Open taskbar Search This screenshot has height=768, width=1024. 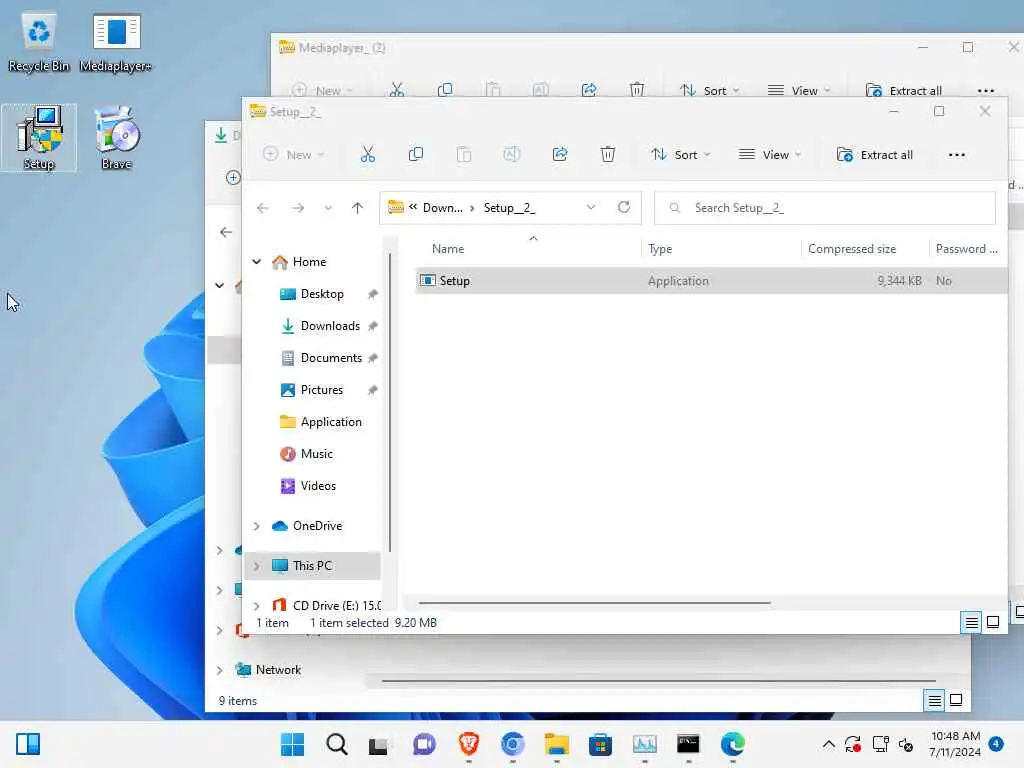337,744
